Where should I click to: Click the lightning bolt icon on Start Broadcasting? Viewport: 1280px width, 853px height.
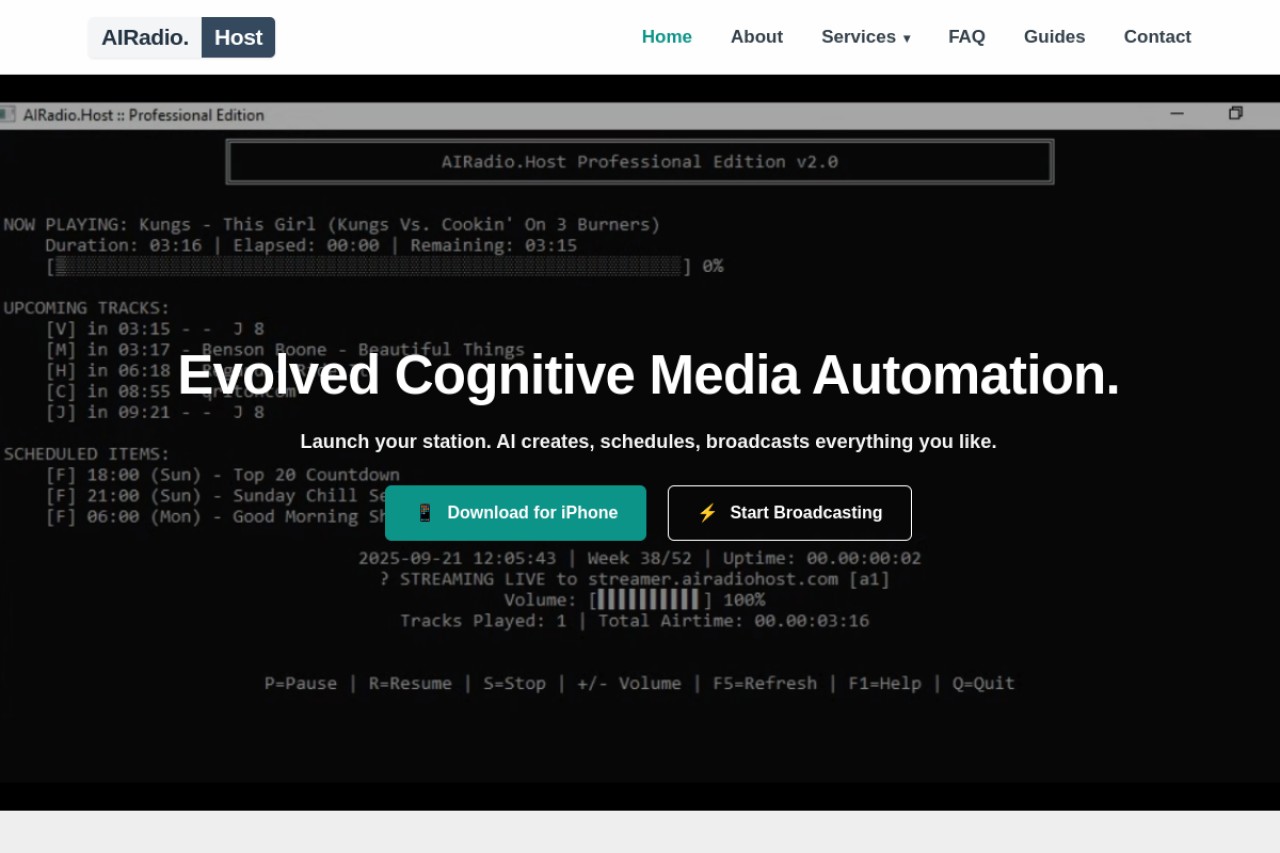click(x=707, y=513)
